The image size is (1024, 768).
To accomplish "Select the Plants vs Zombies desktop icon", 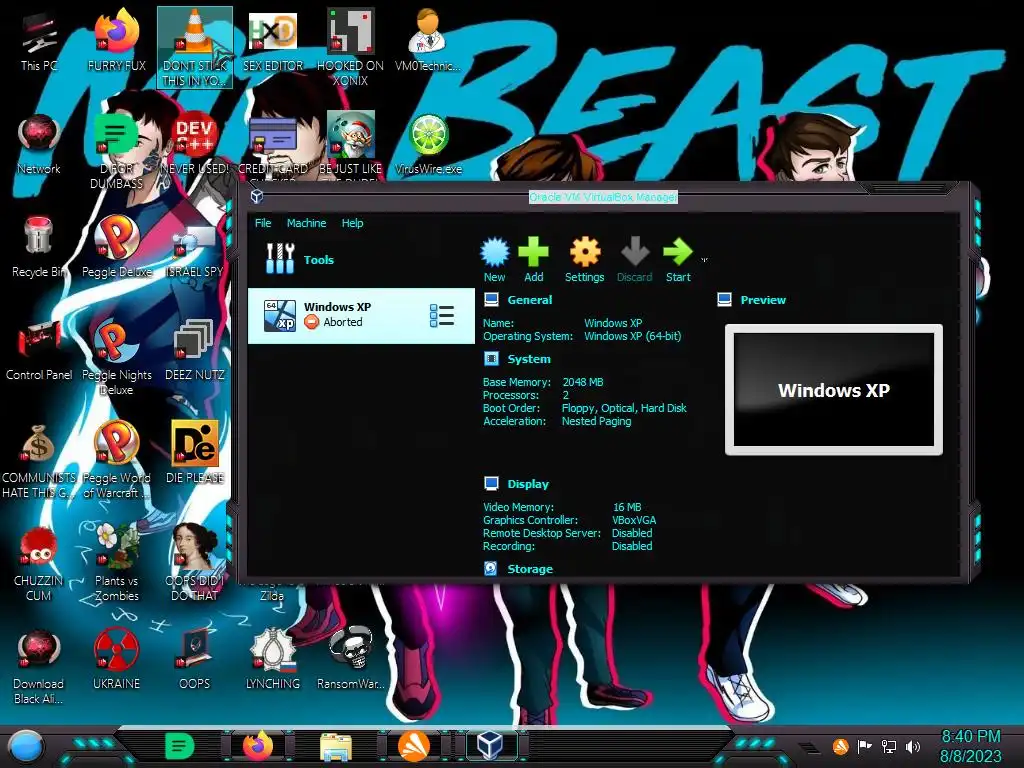I will pos(117,562).
